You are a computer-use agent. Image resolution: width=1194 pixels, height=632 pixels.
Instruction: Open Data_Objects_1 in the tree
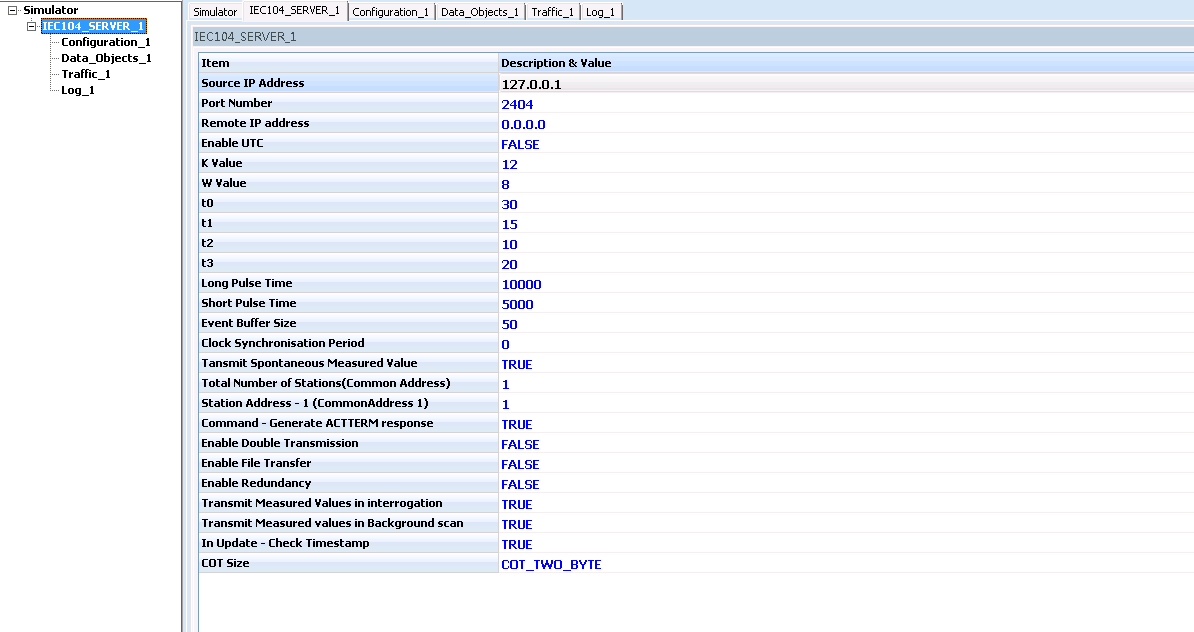(x=107, y=59)
